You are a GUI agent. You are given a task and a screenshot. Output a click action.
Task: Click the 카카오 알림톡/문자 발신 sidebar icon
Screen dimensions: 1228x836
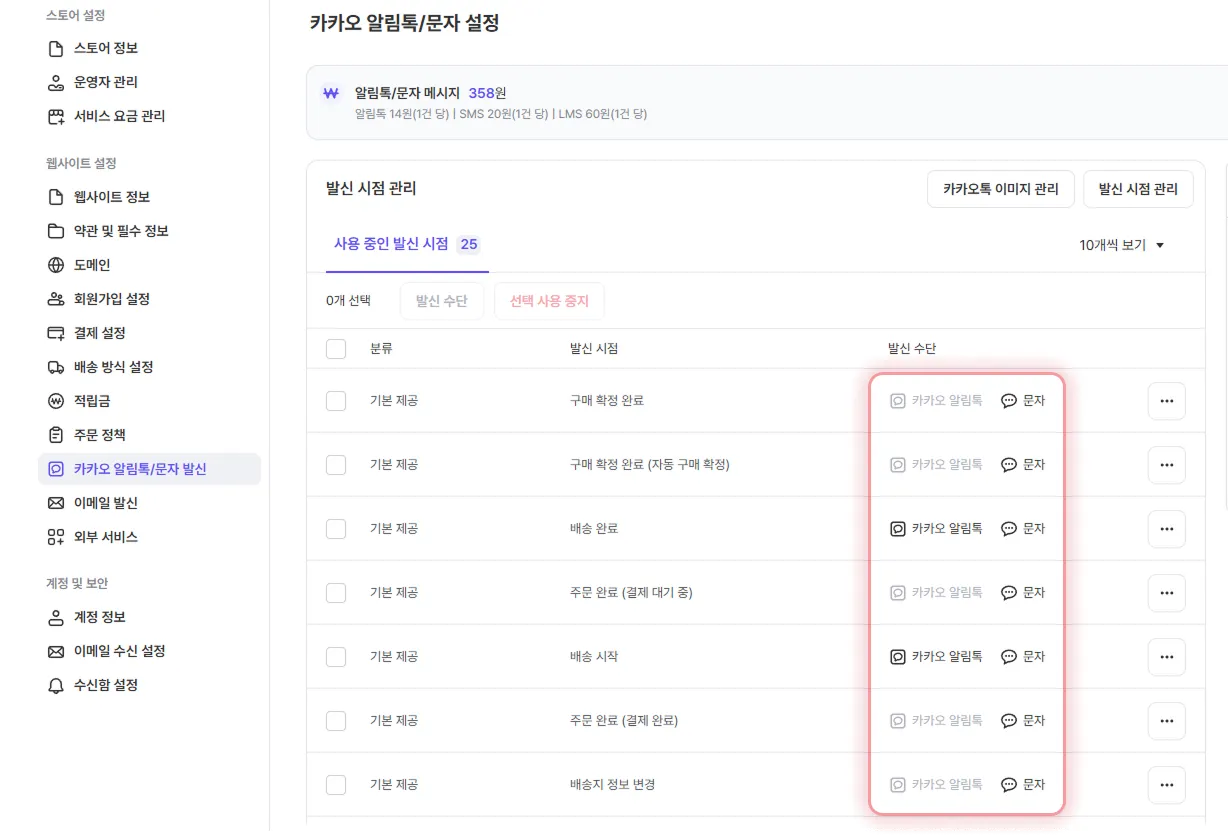pos(56,469)
